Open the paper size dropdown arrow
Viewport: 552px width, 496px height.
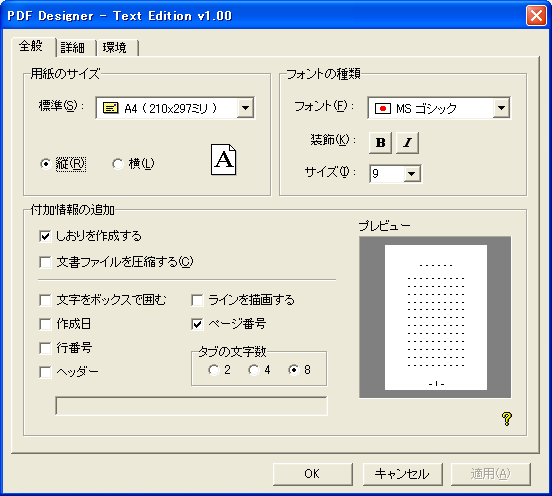[x=245, y=108]
